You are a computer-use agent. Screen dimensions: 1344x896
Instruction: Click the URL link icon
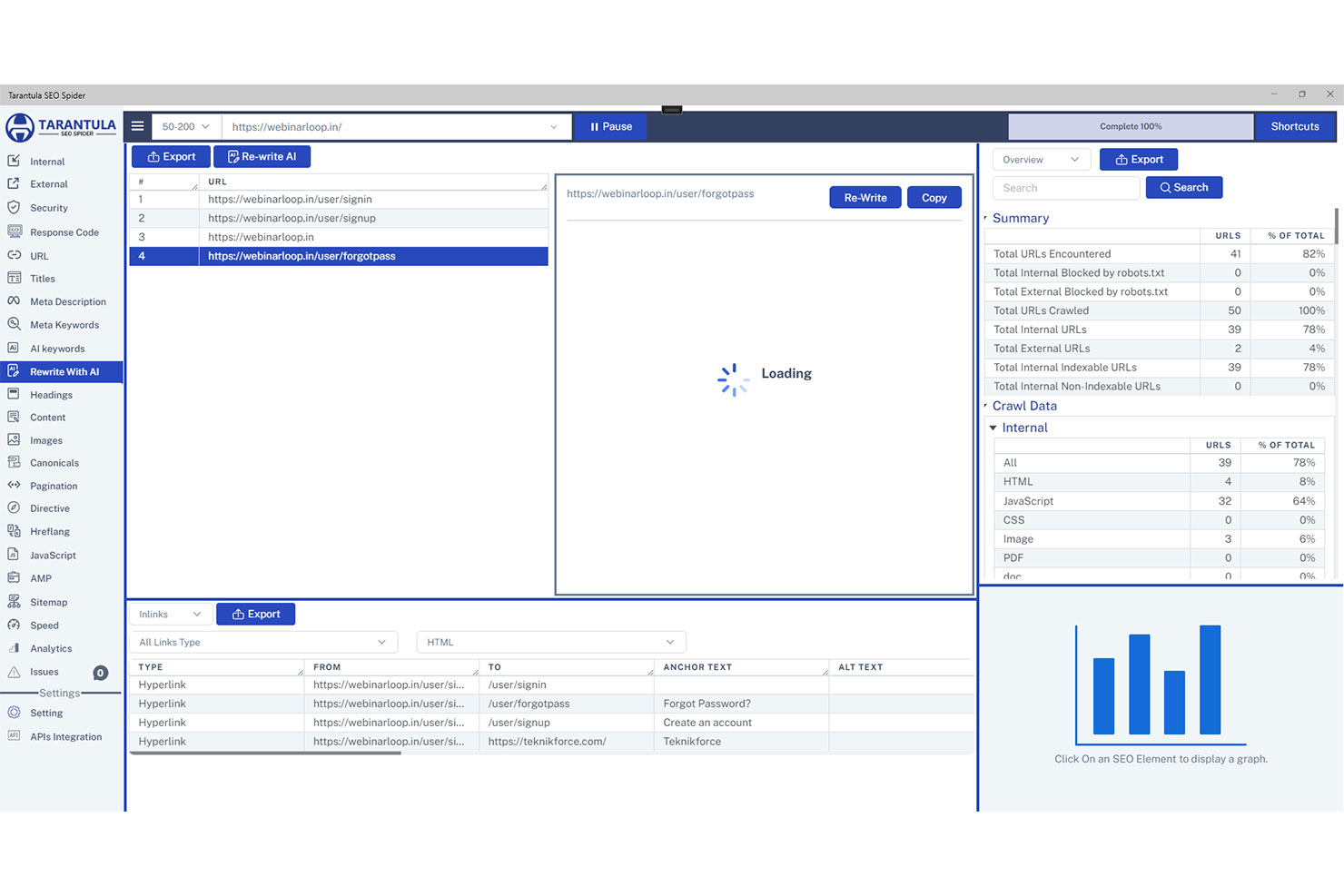[14, 255]
